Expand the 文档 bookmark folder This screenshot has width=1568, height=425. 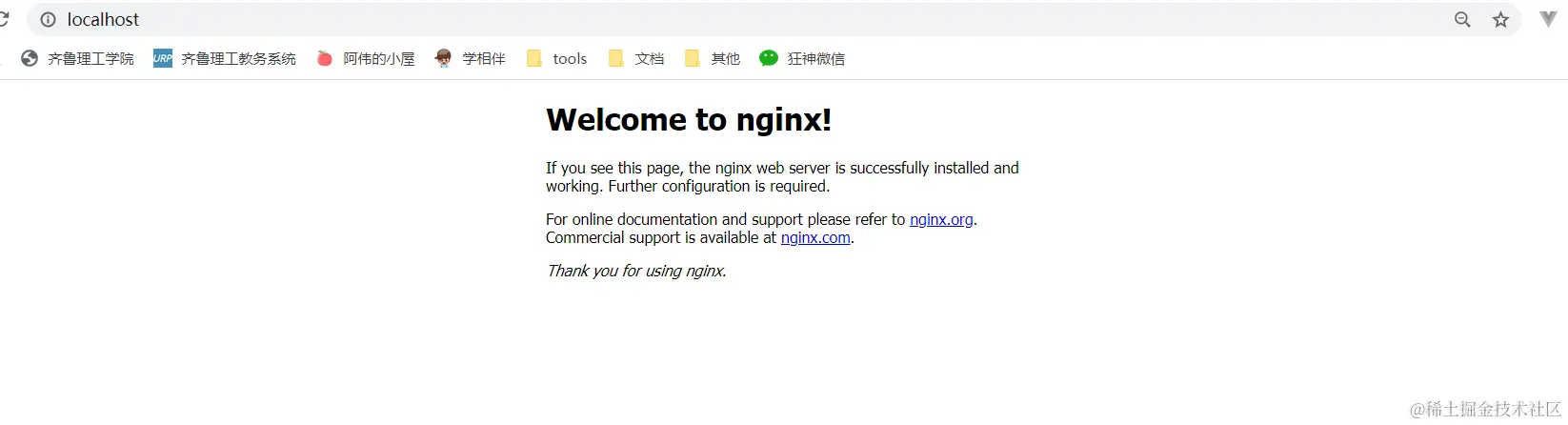636,58
